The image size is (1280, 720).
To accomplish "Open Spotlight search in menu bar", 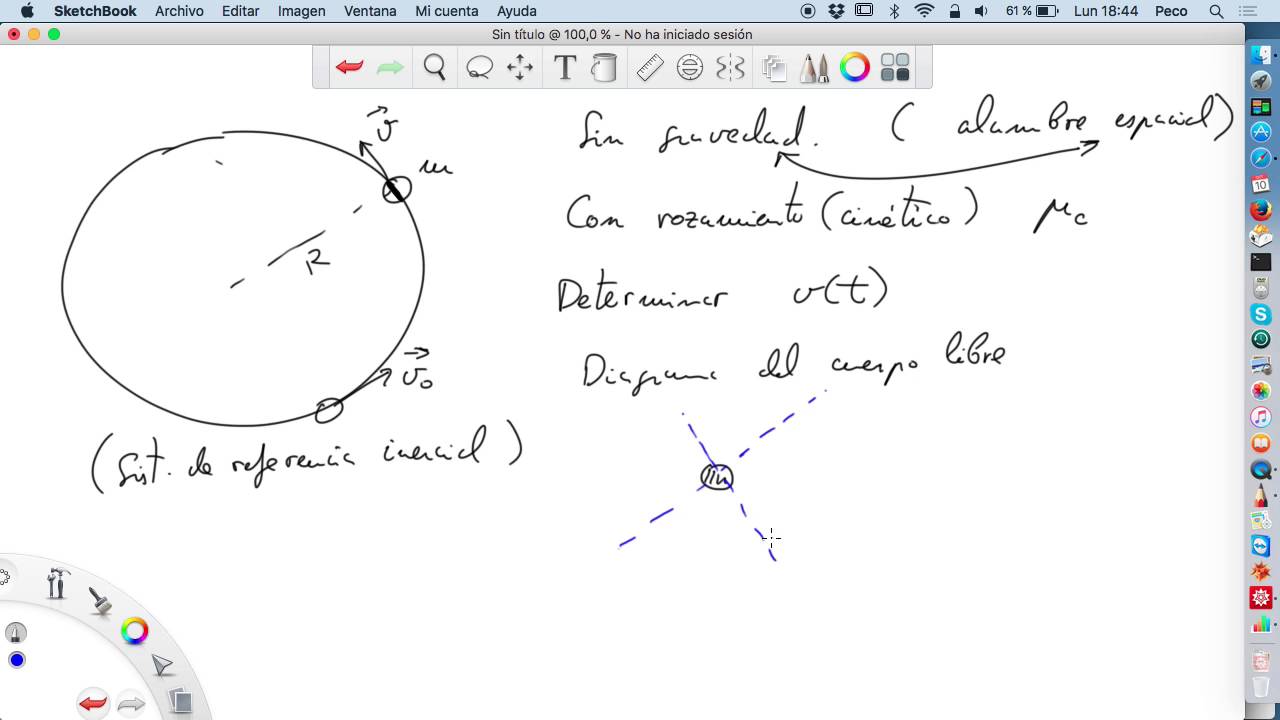I will tap(1216, 11).
